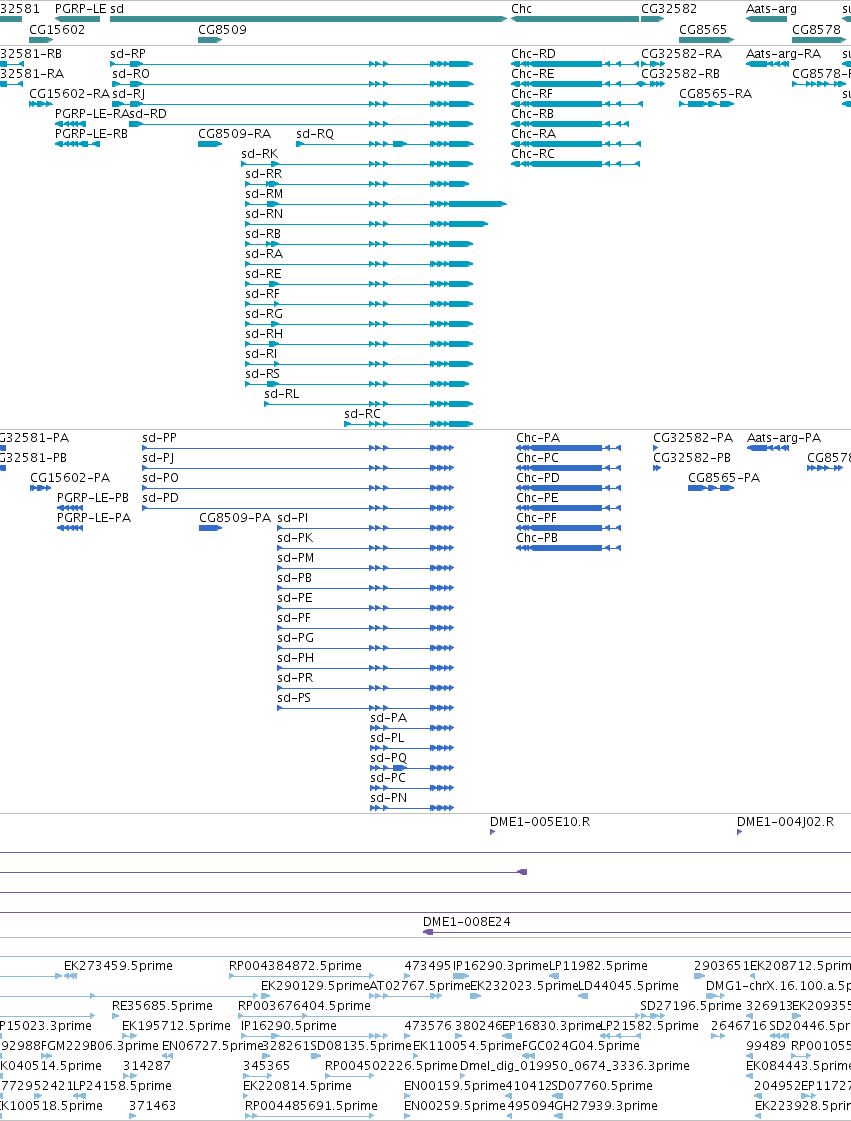The image size is (851, 1121).
Task: Select transcript CG8565-RA
Action: [716, 94]
